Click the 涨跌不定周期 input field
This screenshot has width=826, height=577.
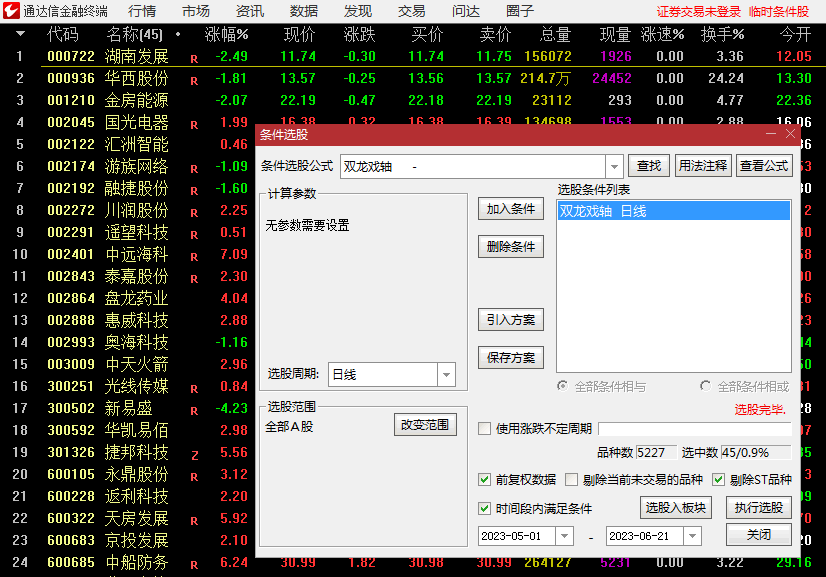click(x=695, y=429)
